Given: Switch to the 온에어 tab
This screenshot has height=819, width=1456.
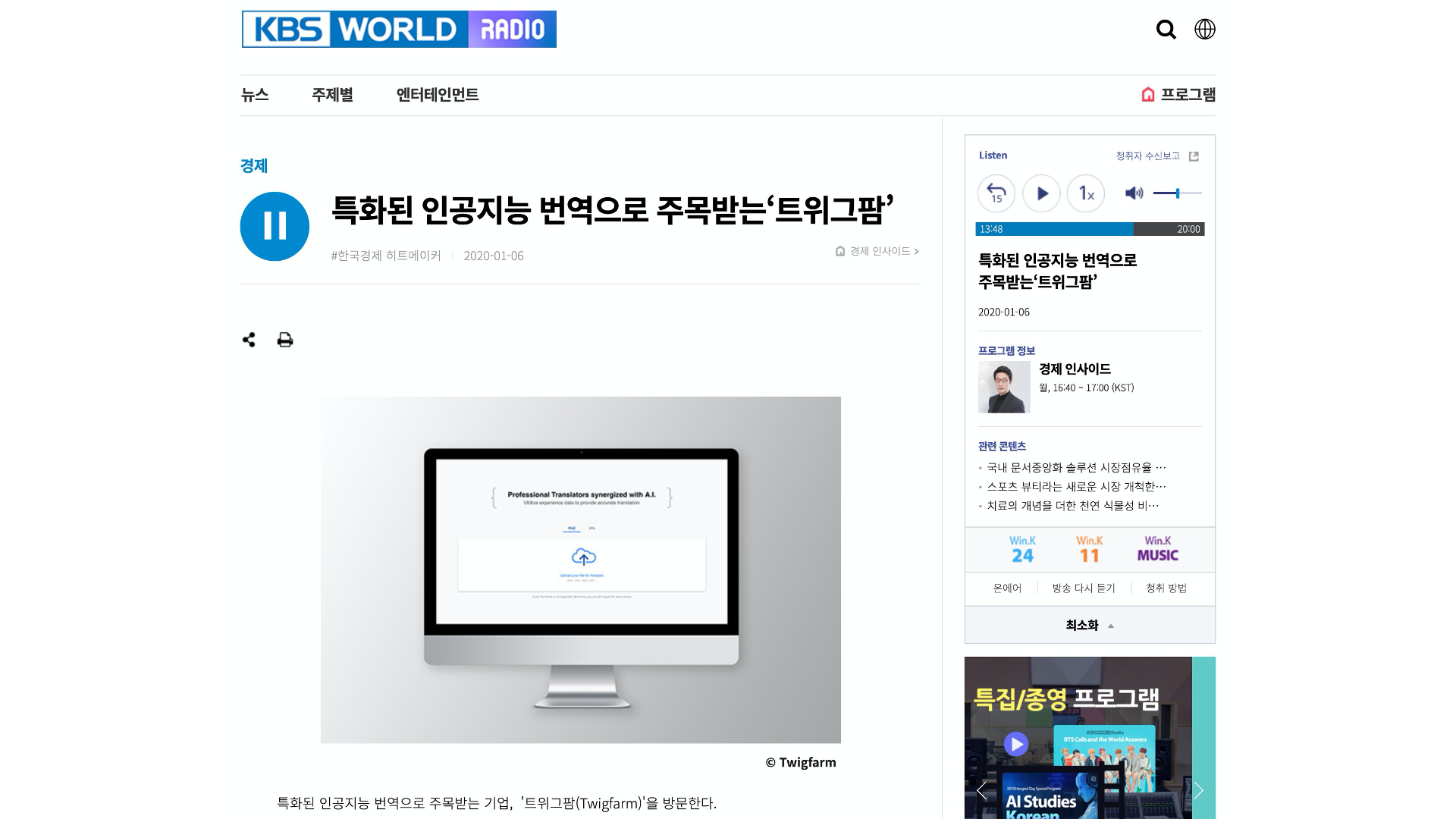Looking at the screenshot, I should click(x=1007, y=588).
